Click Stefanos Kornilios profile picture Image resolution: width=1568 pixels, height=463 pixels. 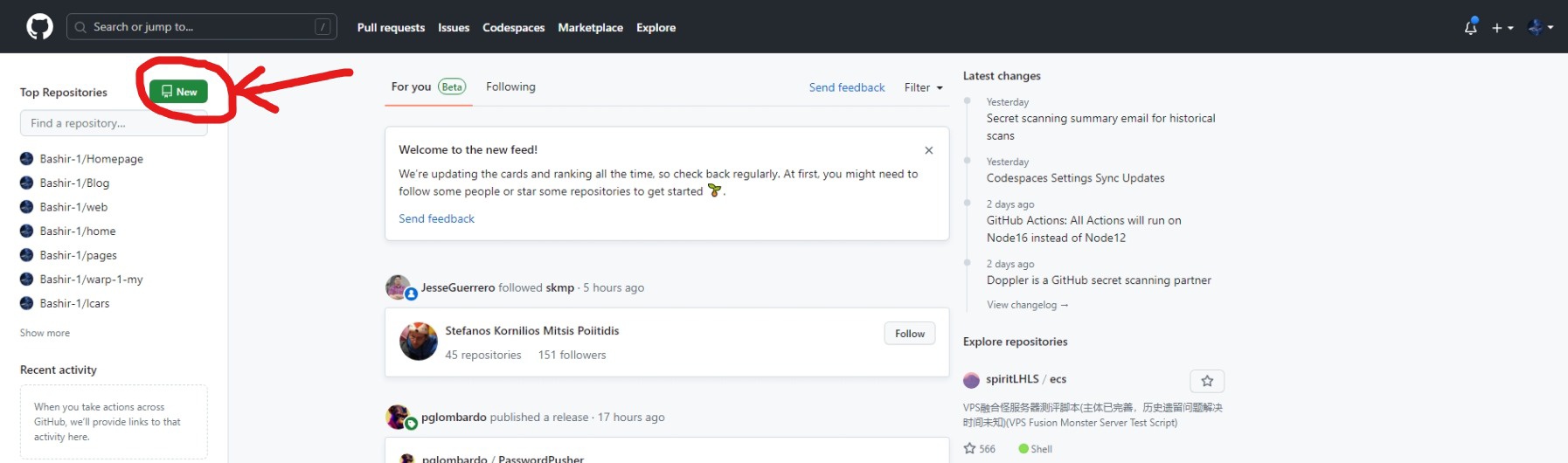419,342
